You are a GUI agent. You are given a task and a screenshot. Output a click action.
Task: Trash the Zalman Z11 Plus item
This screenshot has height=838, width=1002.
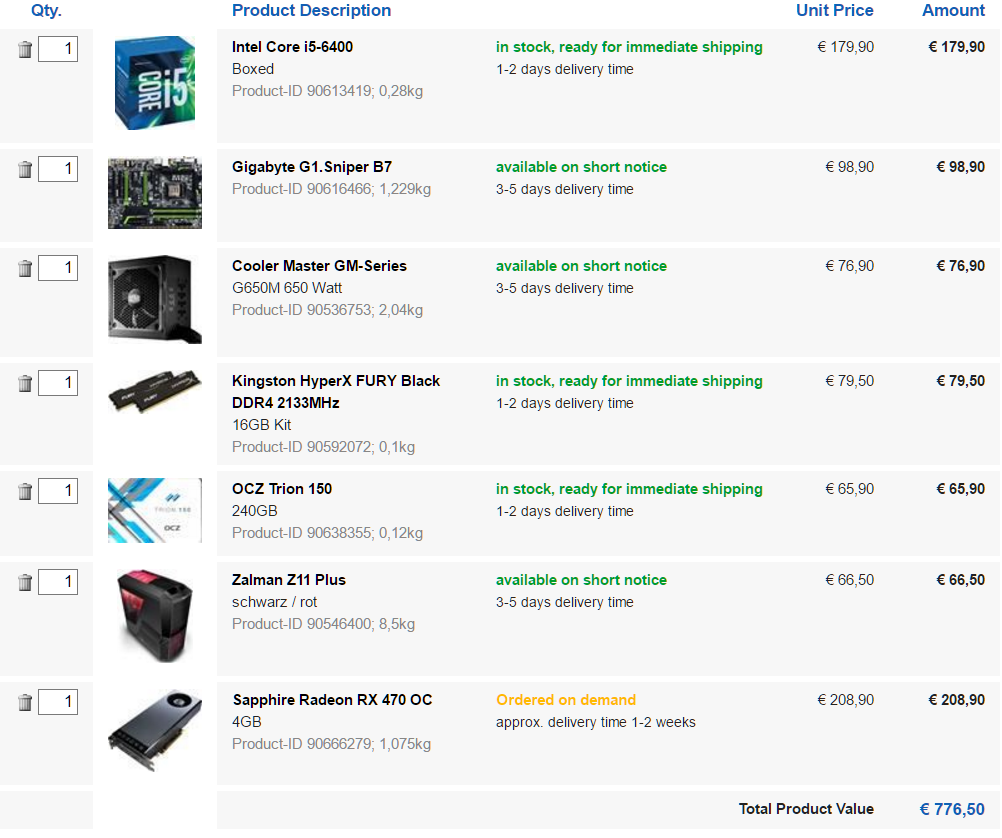tap(25, 582)
